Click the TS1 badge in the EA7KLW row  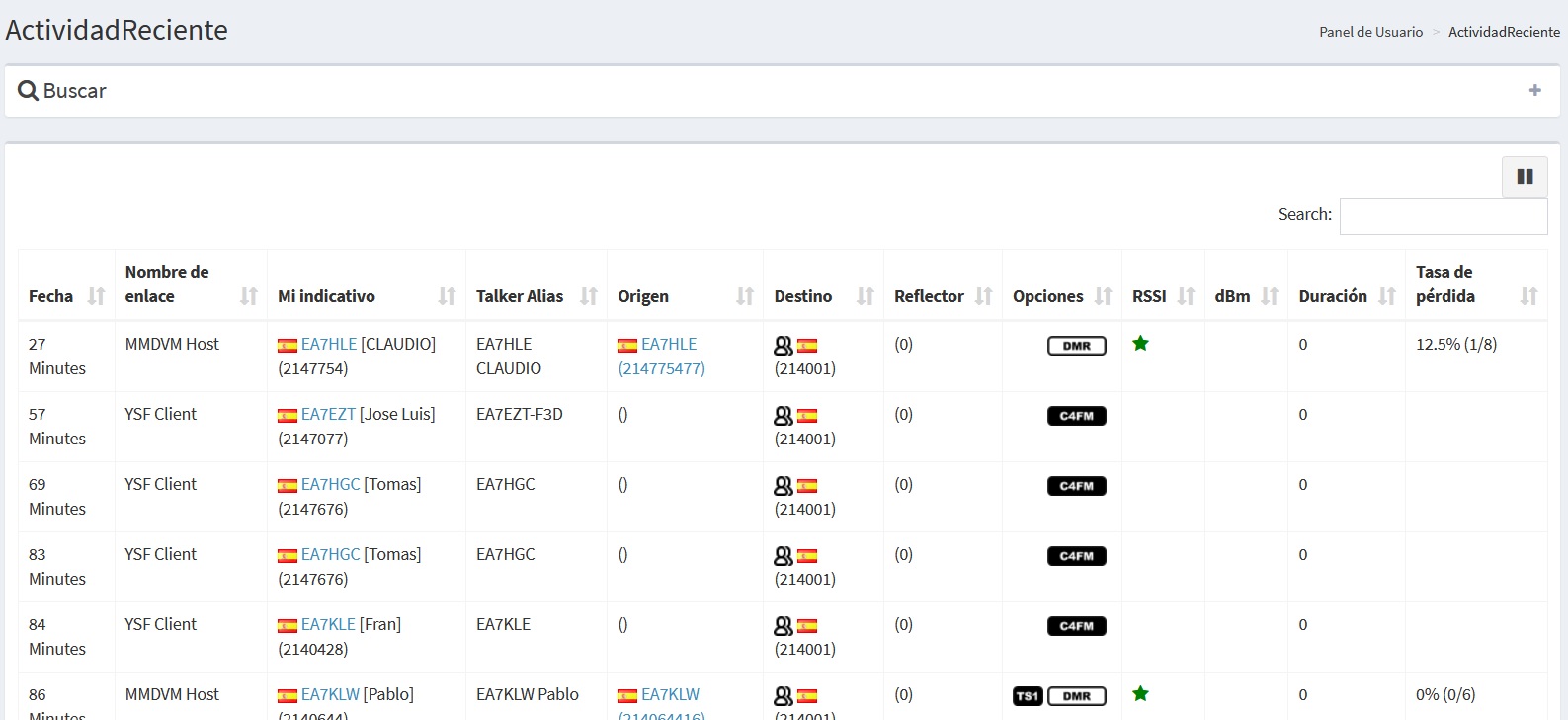(x=1028, y=696)
